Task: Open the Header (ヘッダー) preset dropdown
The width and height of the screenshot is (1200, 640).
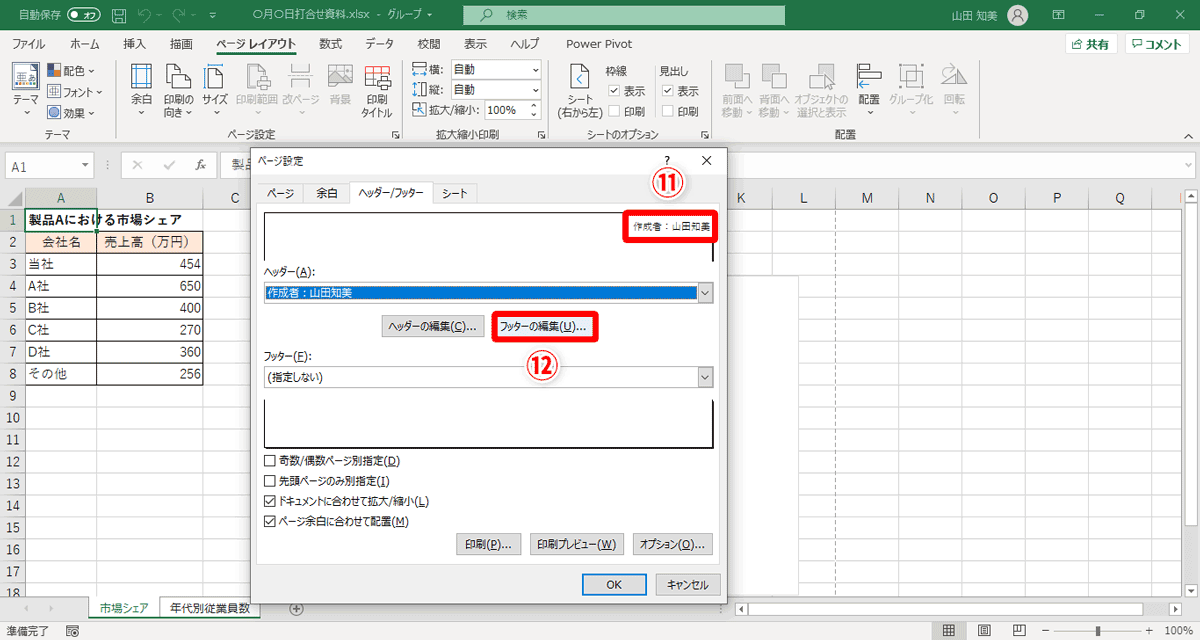Action: click(705, 293)
